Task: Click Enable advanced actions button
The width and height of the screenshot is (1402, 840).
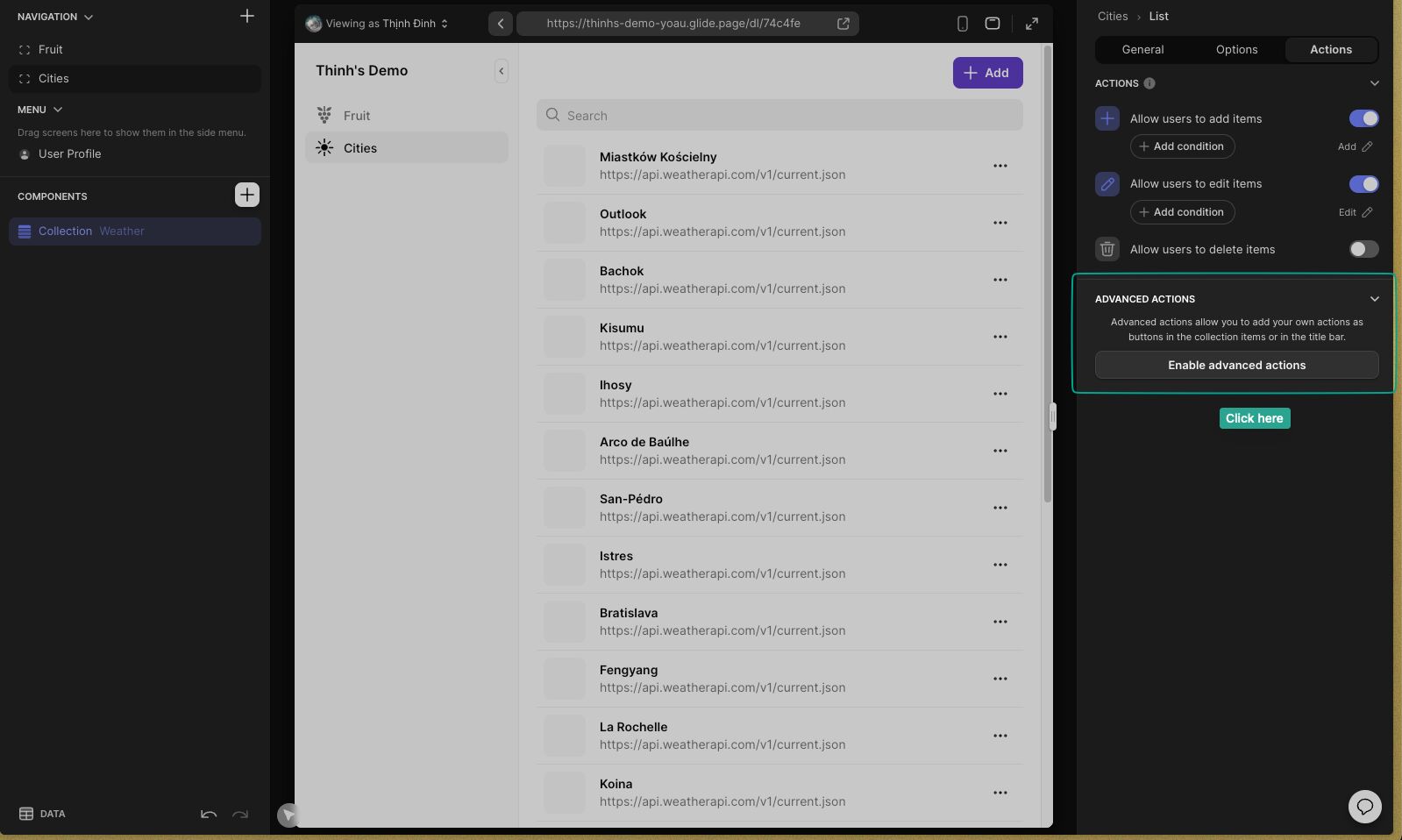Action: [1236, 365]
